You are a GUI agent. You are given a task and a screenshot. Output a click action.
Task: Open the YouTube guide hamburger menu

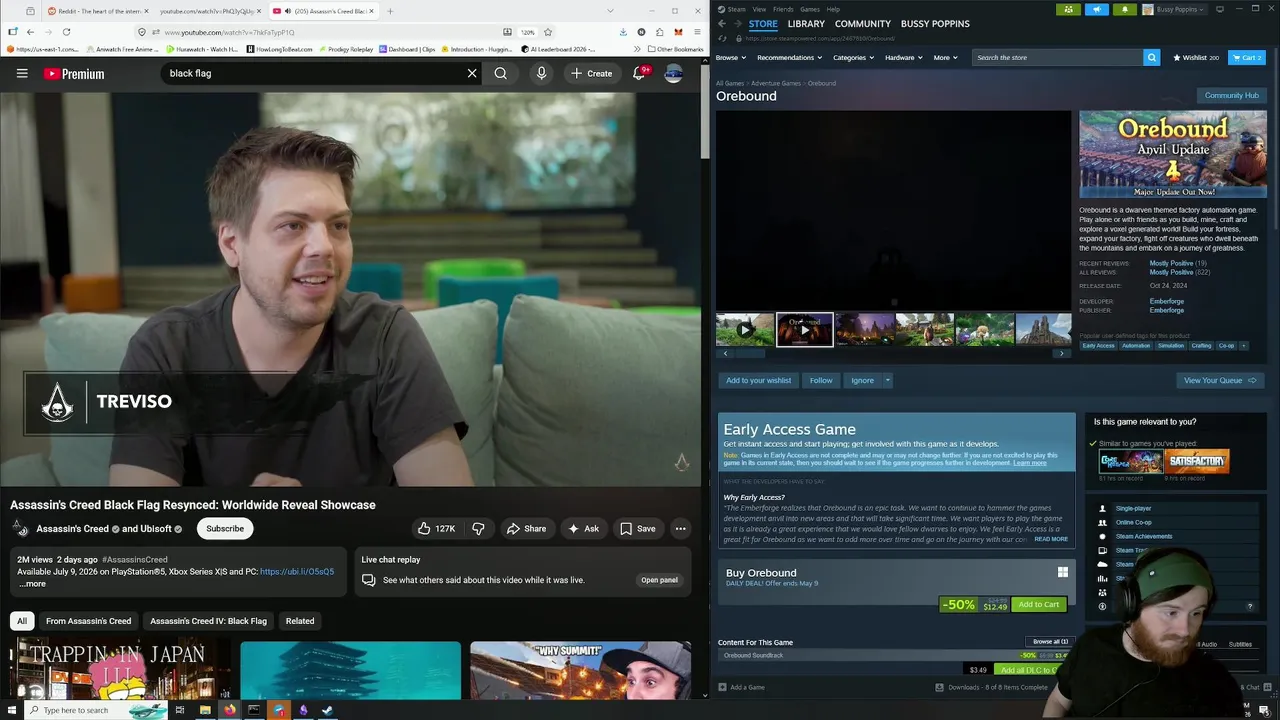(22, 73)
